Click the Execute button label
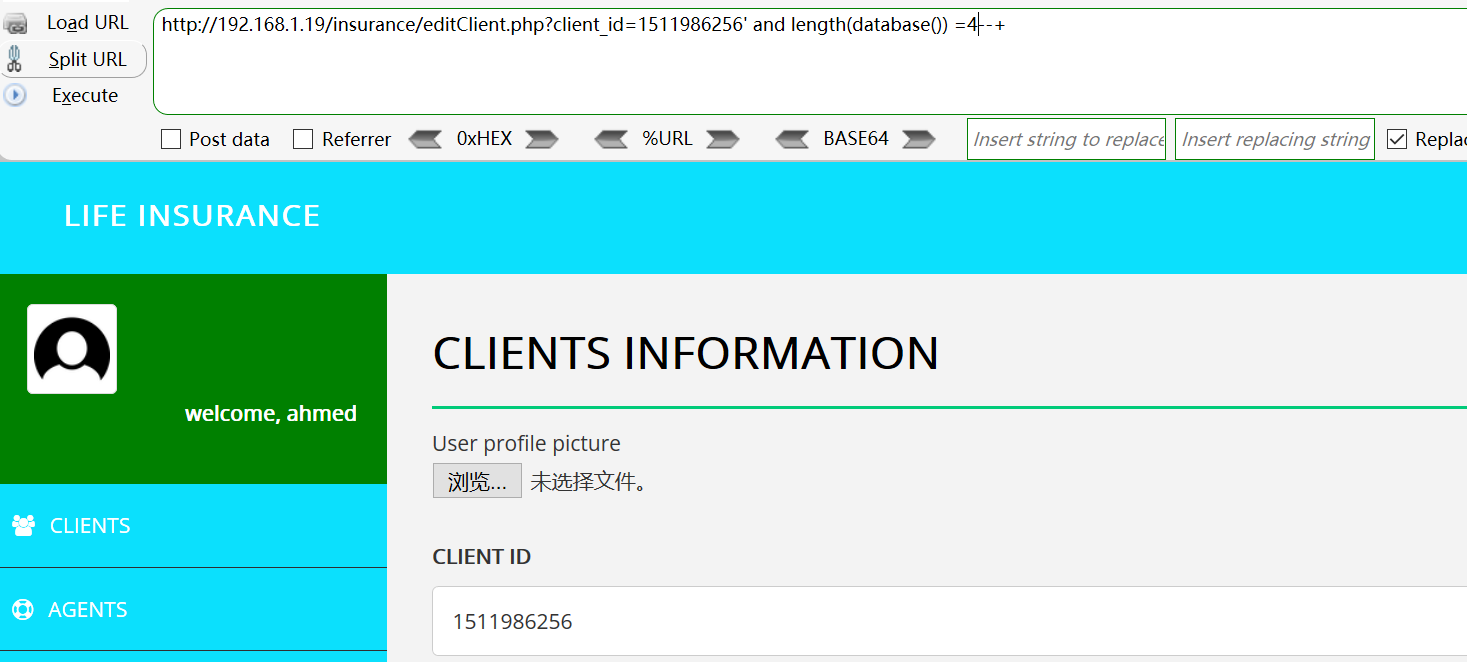Image resolution: width=1467 pixels, height=662 pixels. click(x=85, y=95)
